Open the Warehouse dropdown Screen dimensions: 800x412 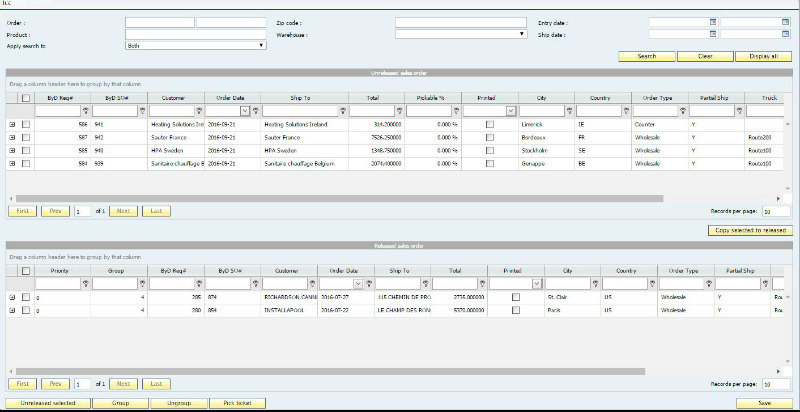pyautogui.click(x=461, y=34)
